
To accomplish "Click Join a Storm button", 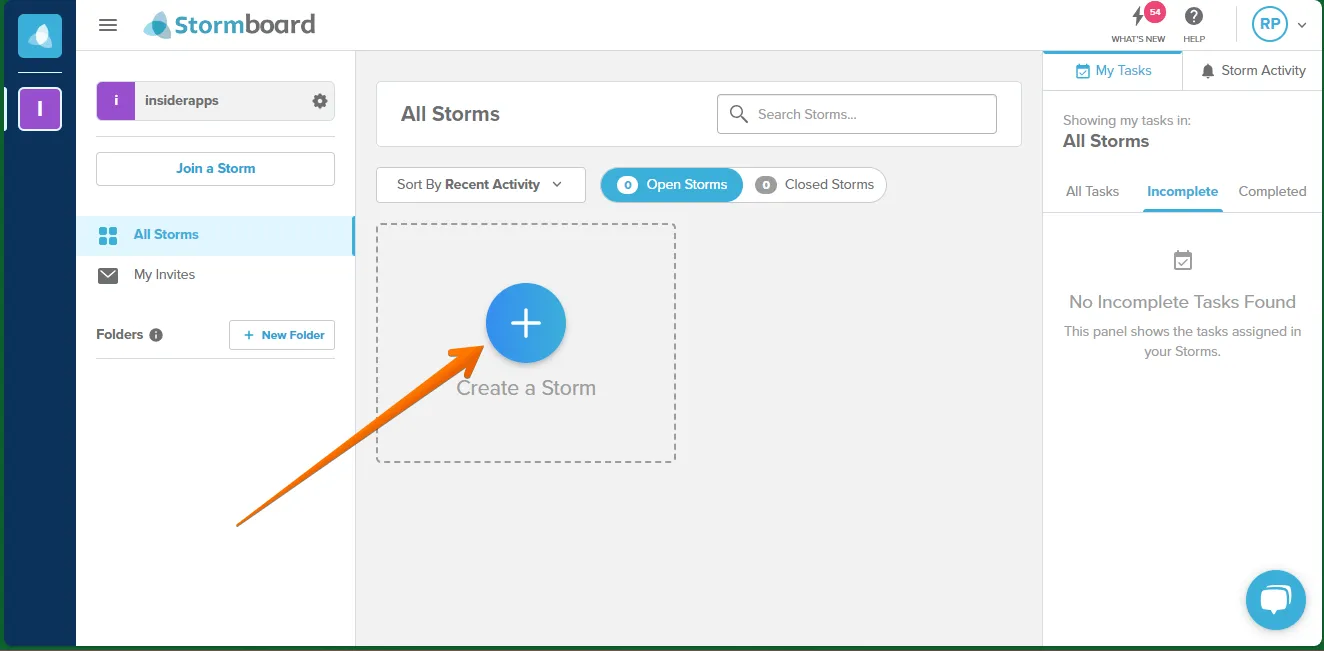I will click(x=215, y=168).
